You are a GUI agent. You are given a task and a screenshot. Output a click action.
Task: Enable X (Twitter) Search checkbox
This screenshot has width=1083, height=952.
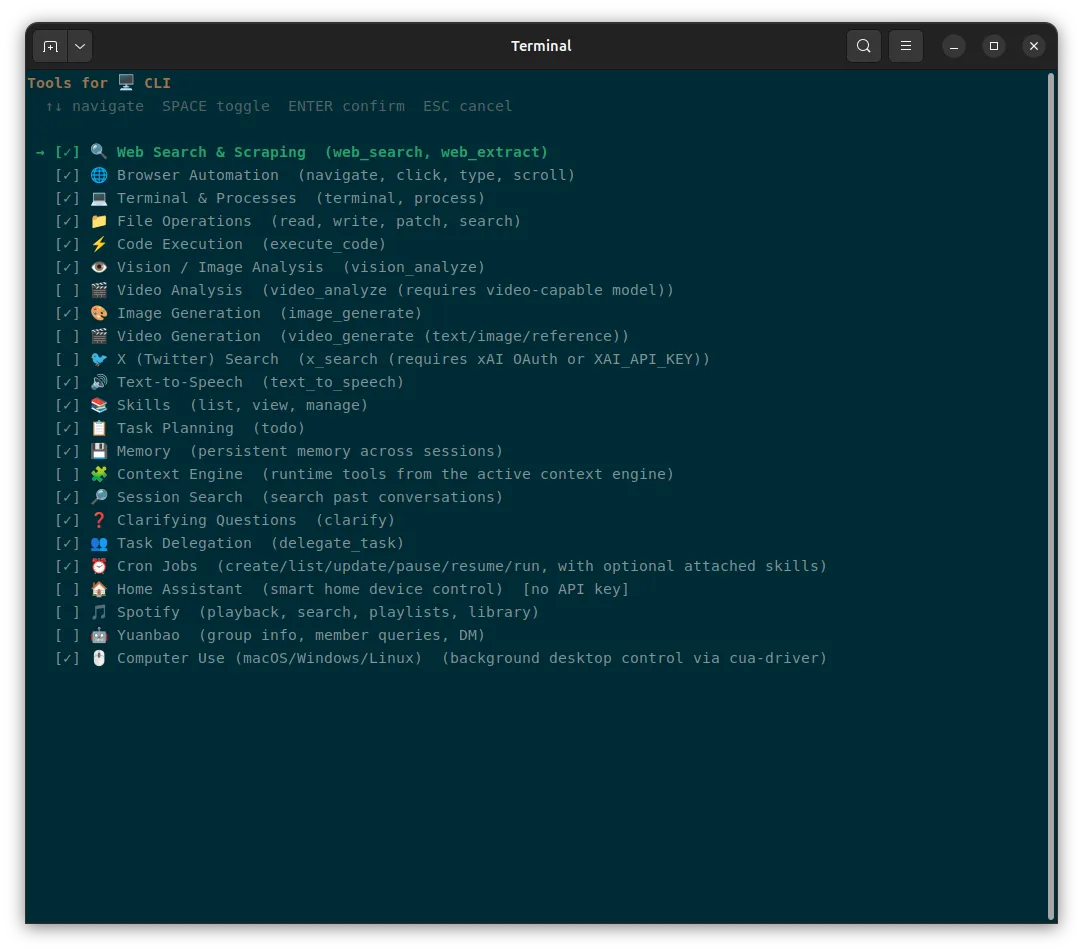coord(67,359)
